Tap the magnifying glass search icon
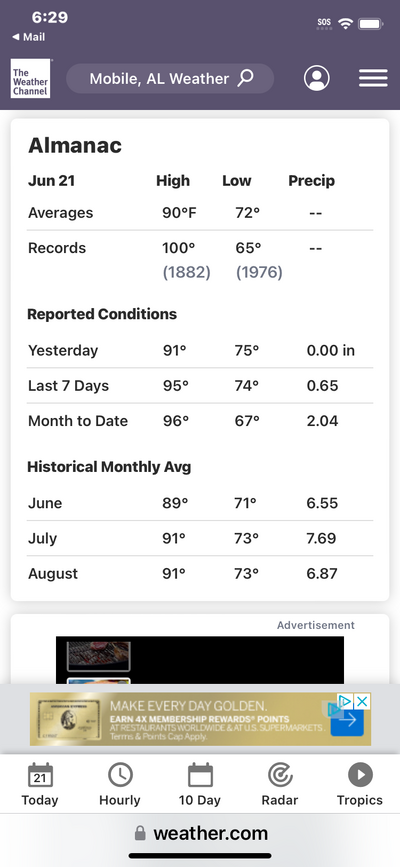Viewport: 400px width, 867px height. click(x=245, y=78)
